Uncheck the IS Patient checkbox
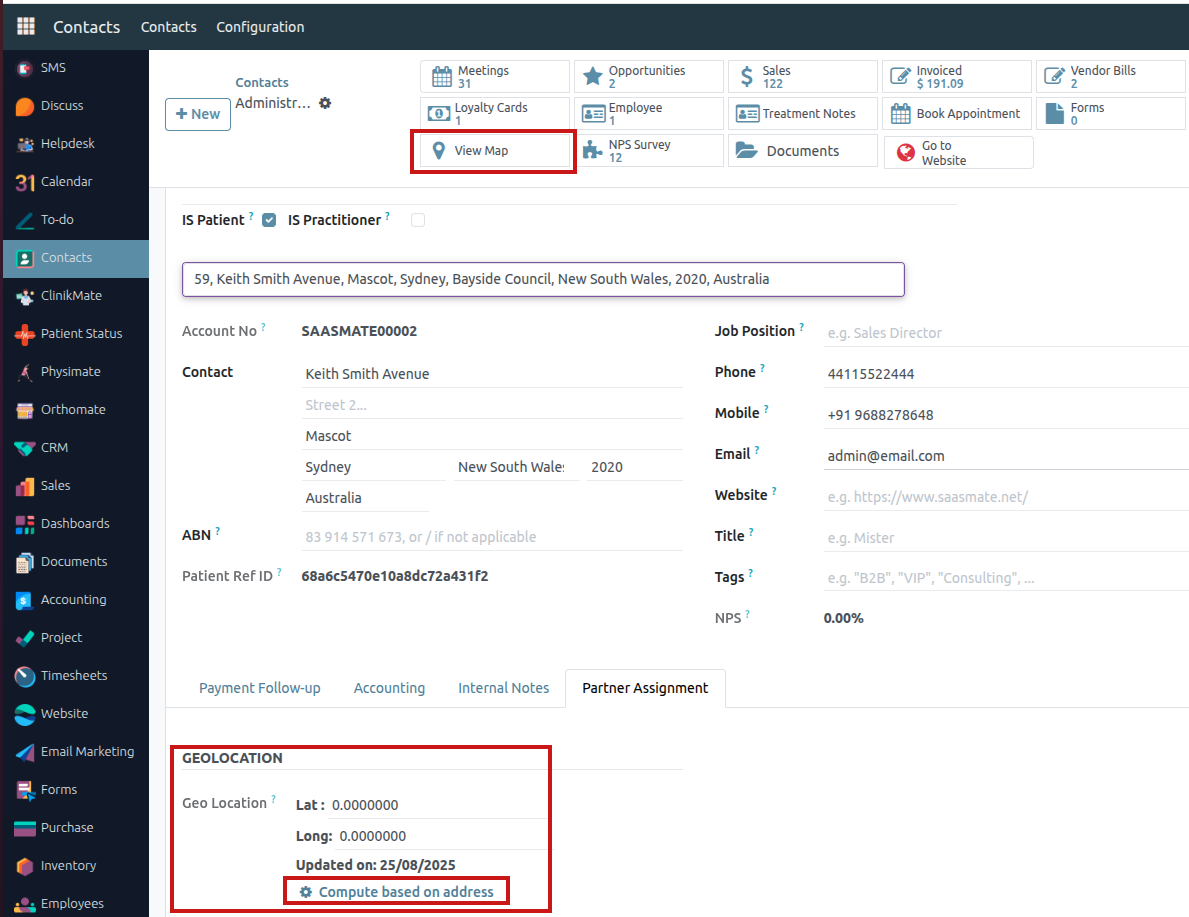Image resolution: width=1189 pixels, height=917 pixels. [x=268, y=219]
